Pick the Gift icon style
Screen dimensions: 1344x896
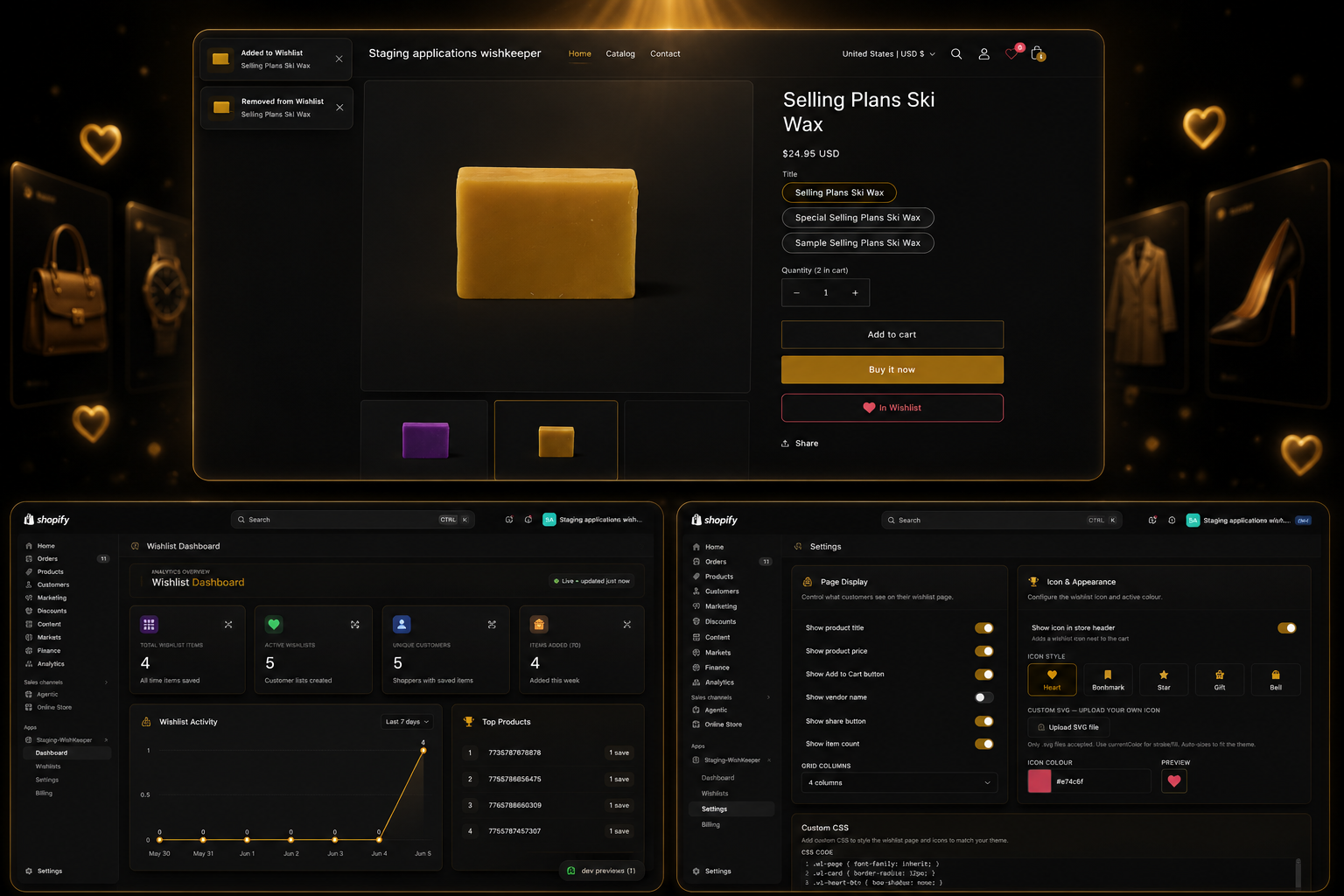tap(1220, 679)
